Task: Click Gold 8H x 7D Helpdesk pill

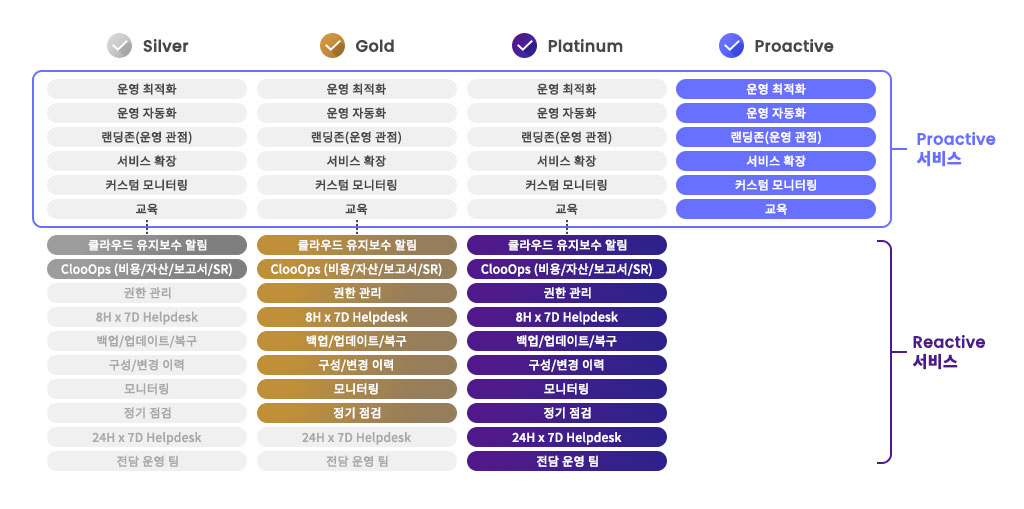Action: pos(357,317)
